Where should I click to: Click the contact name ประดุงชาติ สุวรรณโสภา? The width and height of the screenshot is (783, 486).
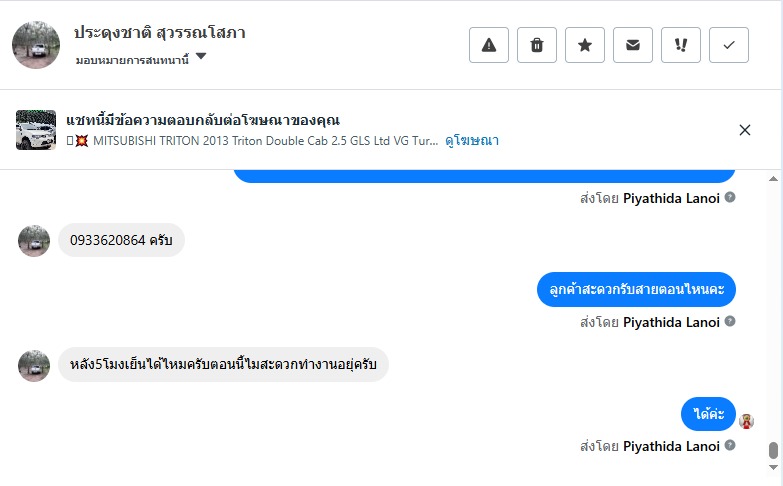coord(160,33)
